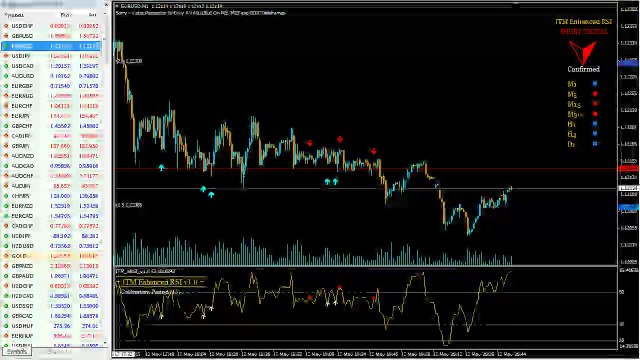
Task: Click the NZDUSD ask price 0.73612
Action: pyautogui.click(x=89, y=246)
